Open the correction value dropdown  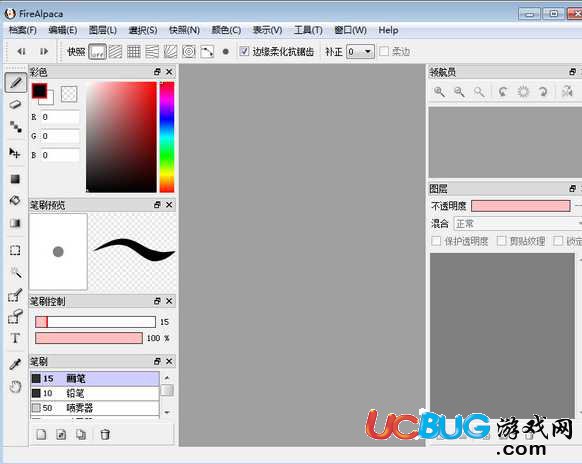[360, 52]
